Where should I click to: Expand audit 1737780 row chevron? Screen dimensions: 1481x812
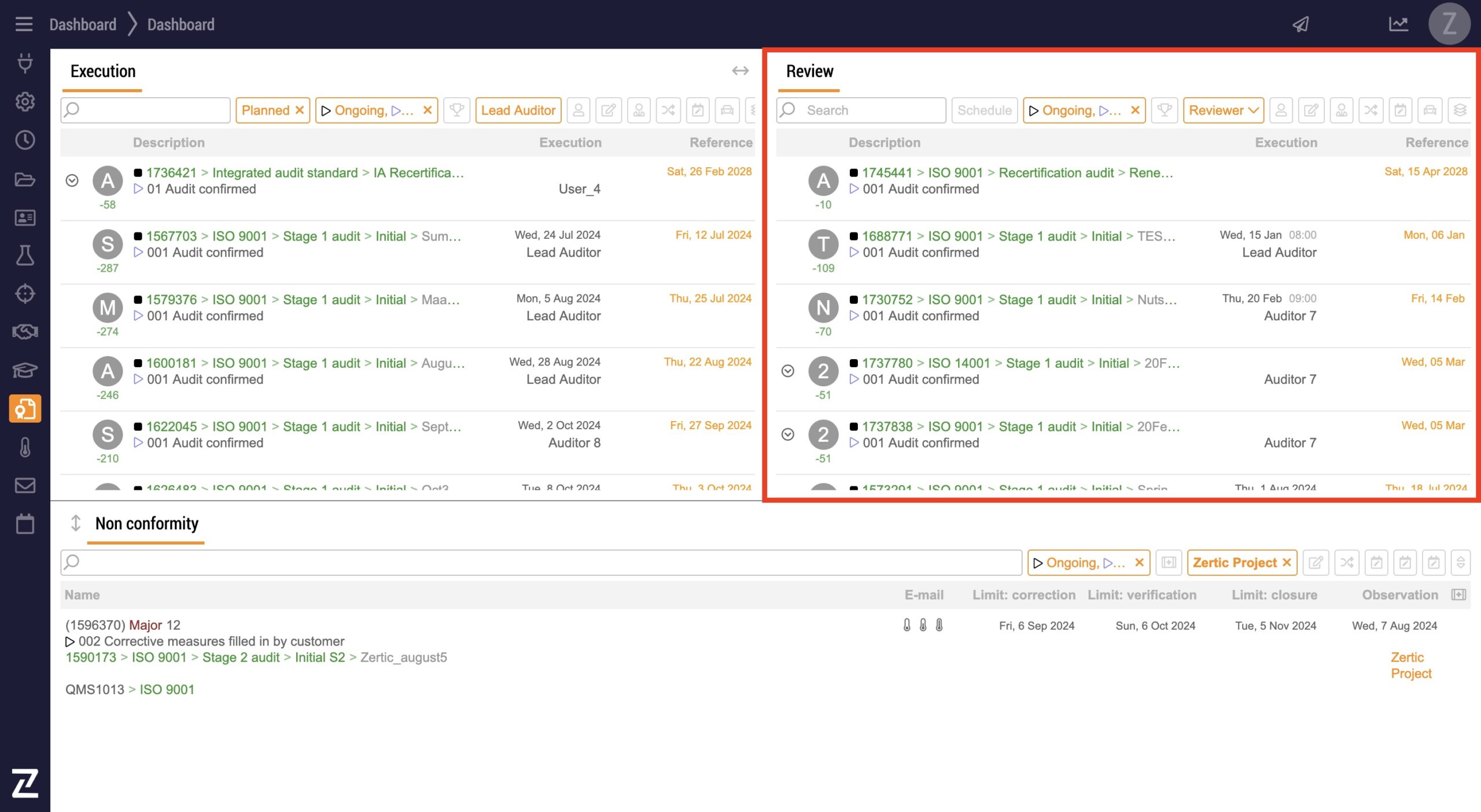point(787,371)
